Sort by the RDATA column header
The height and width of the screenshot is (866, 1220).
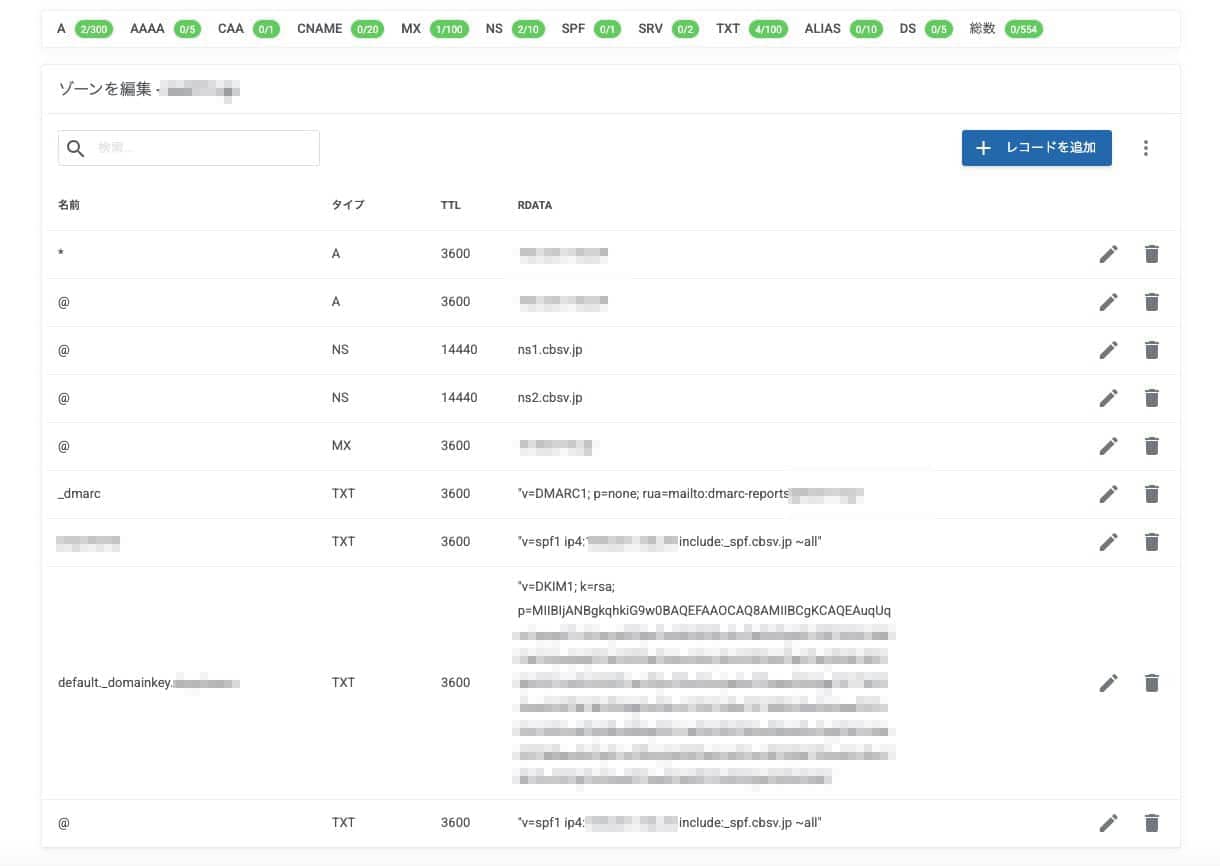click(535, 205)
